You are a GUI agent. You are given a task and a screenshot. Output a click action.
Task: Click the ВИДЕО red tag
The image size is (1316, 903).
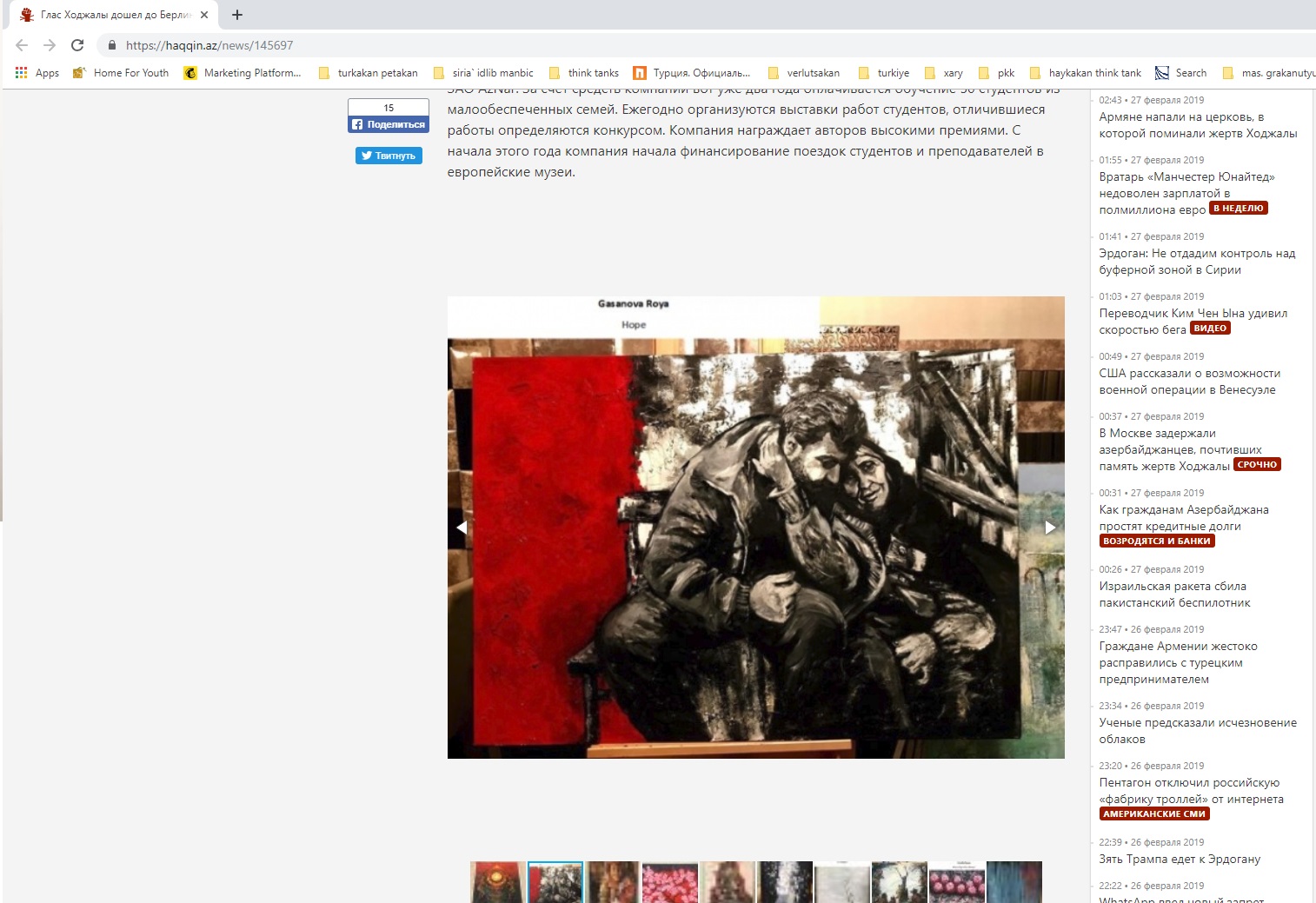coord(1210,329)
